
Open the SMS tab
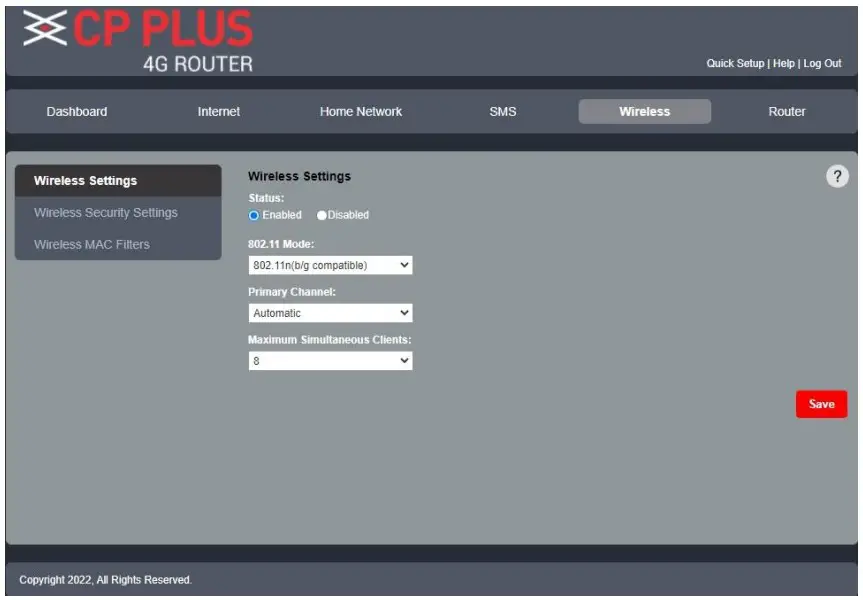click(503, 112)
